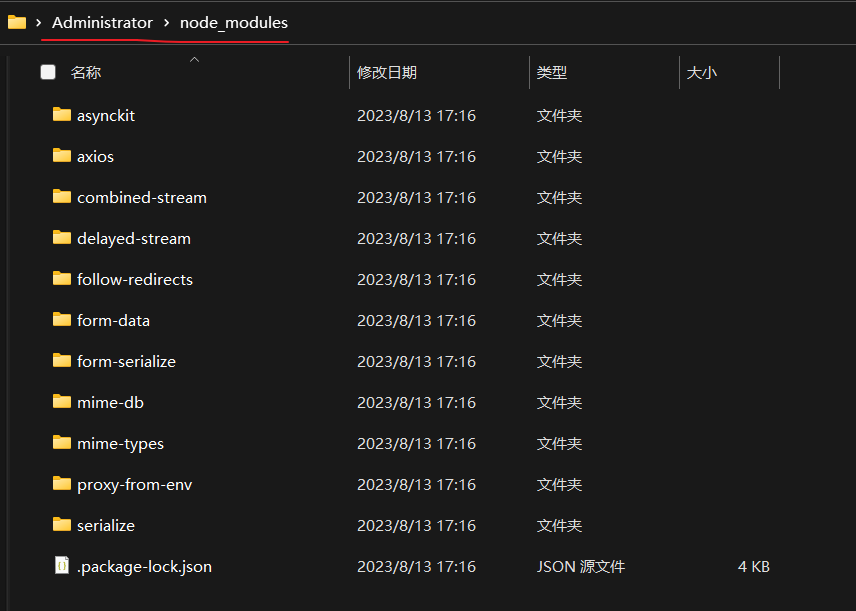Image resolution: width=856 pixels, height=611 pixels.
Task: Select the form-serialize folder name
Action: [x=126, y=361]
